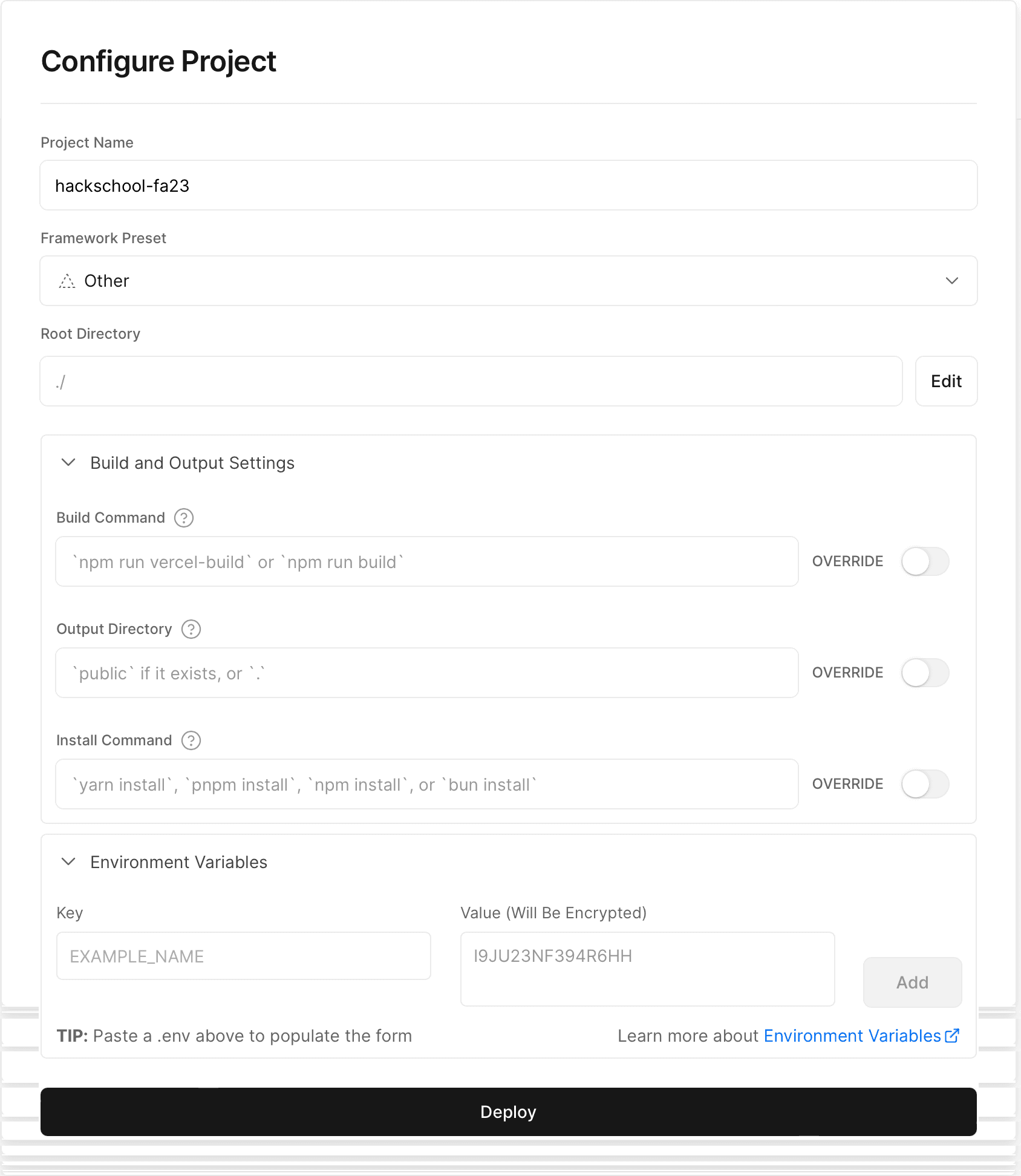Open the Framework Preset dropdown
The width and height of the screenshot is (1021, 1176).
click(x=508, y=281)
